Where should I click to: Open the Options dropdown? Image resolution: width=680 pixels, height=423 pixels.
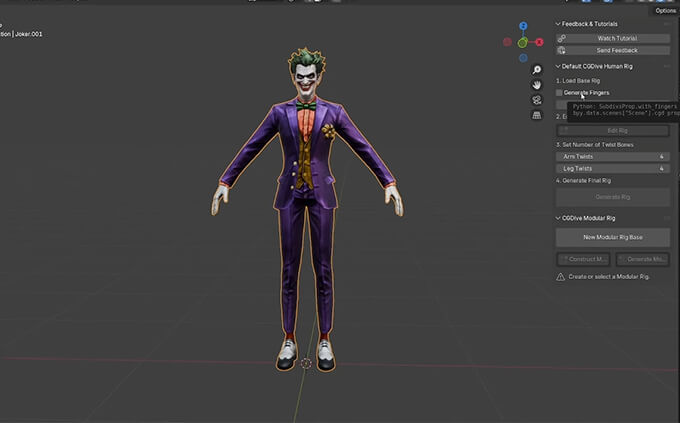[x=665, y=10]
